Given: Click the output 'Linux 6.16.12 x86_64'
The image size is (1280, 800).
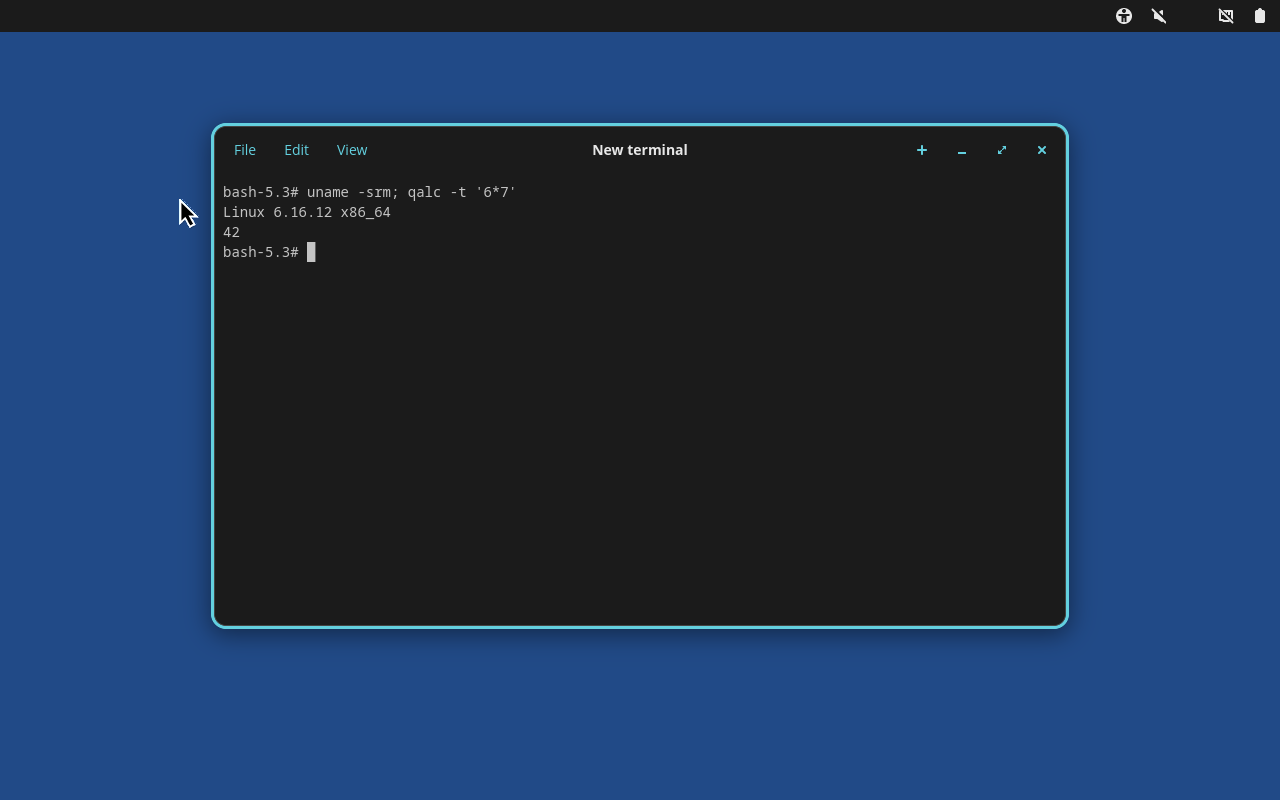Looking at the screenshot, I should 307,212.
